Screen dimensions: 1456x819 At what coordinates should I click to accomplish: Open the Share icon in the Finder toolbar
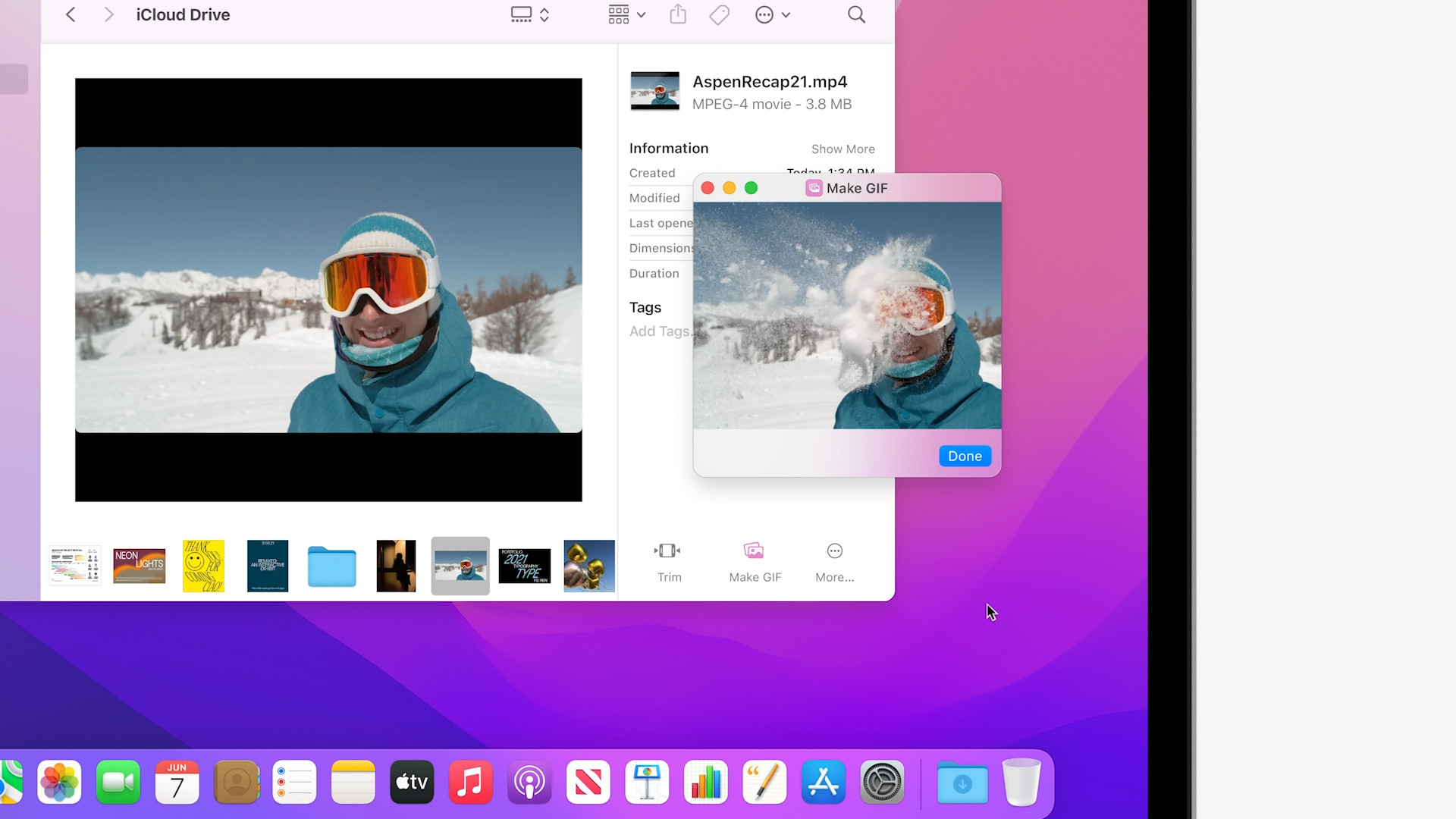click(677, 14)
